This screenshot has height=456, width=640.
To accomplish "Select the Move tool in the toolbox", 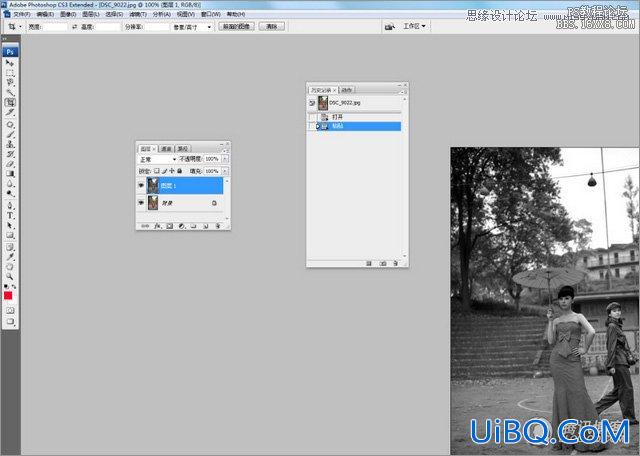I will coord(10,63).
